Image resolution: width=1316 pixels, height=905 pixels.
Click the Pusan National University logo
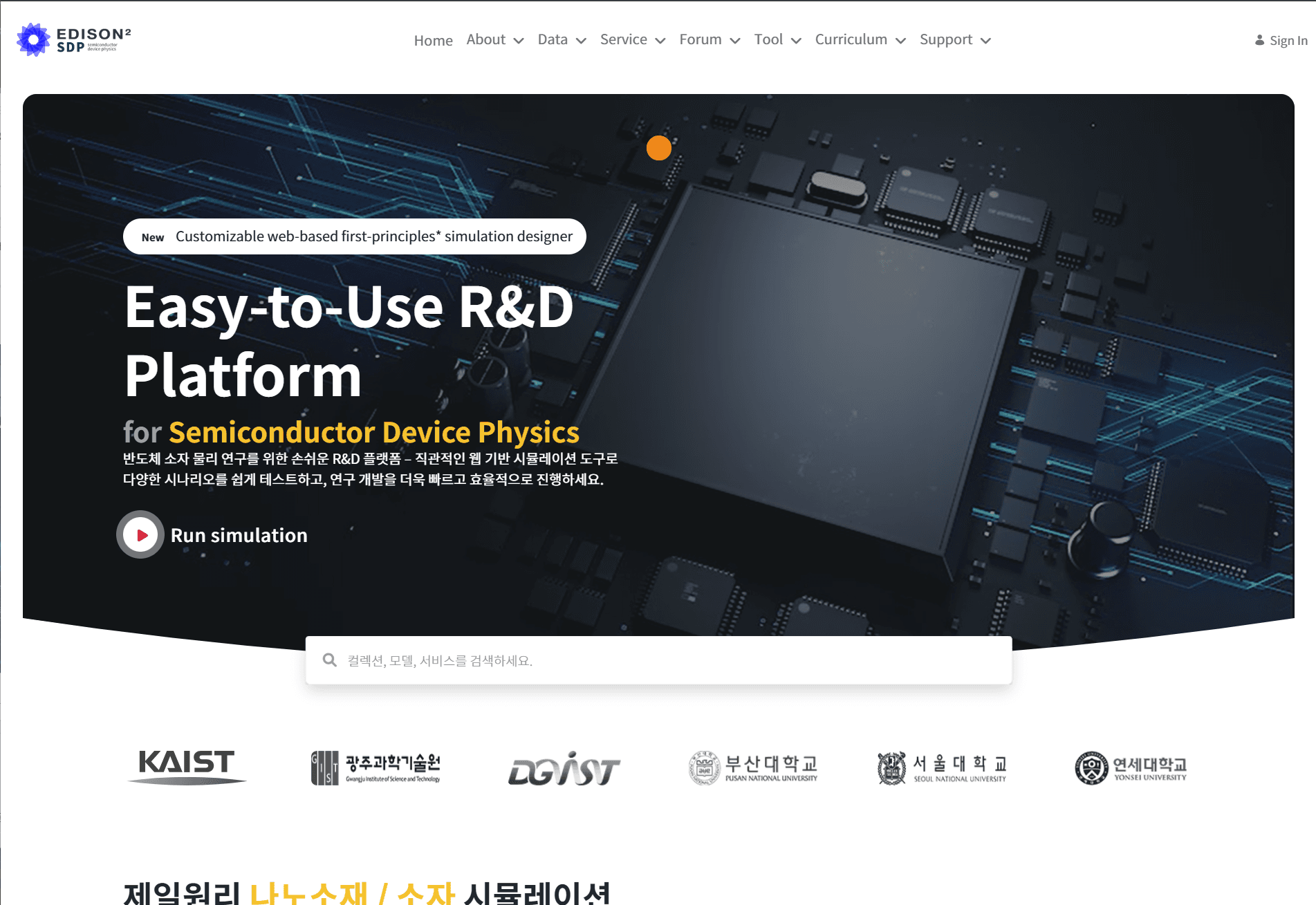753,767
